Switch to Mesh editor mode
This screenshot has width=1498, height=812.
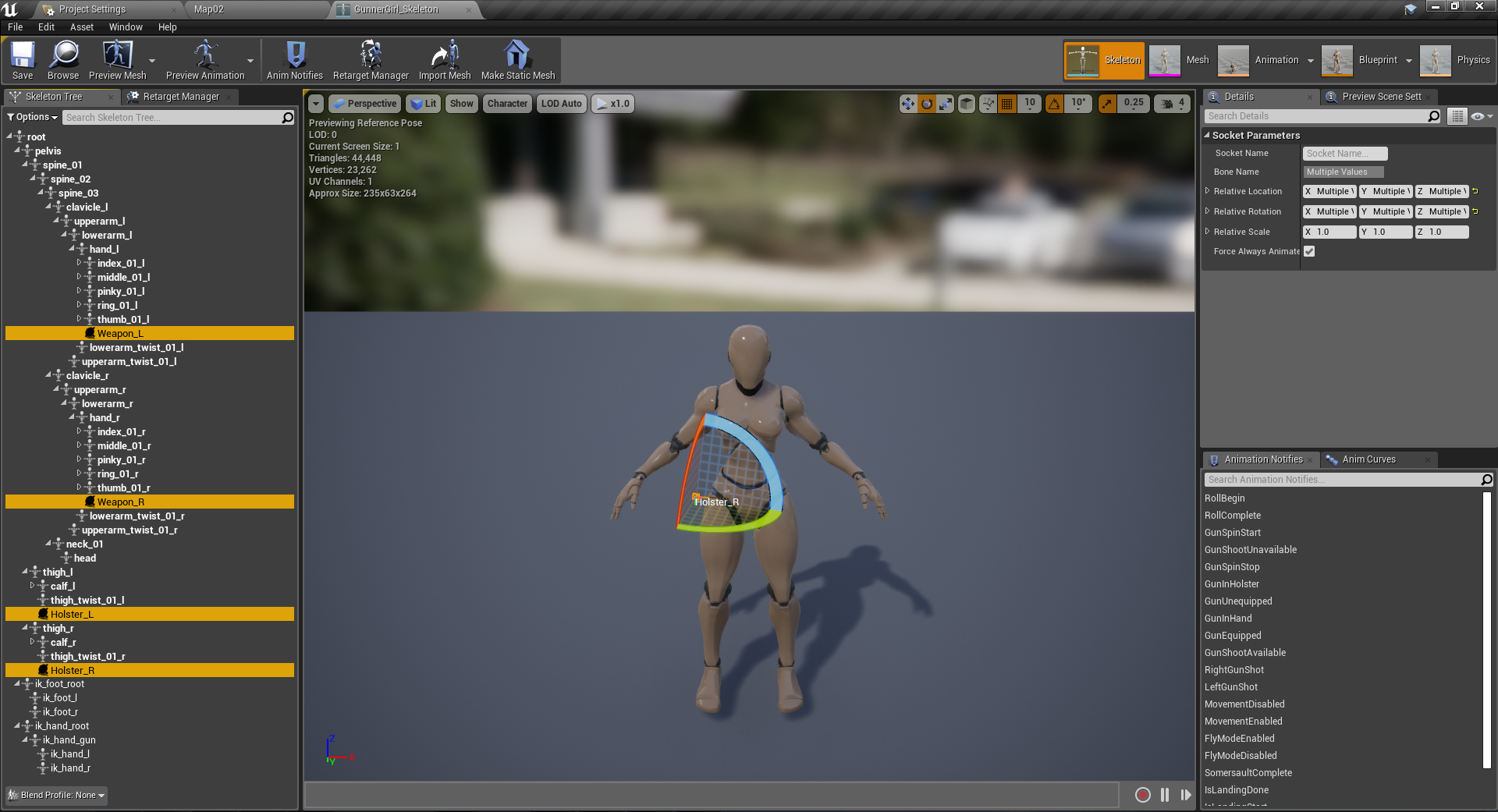[x=1180, y=60]
